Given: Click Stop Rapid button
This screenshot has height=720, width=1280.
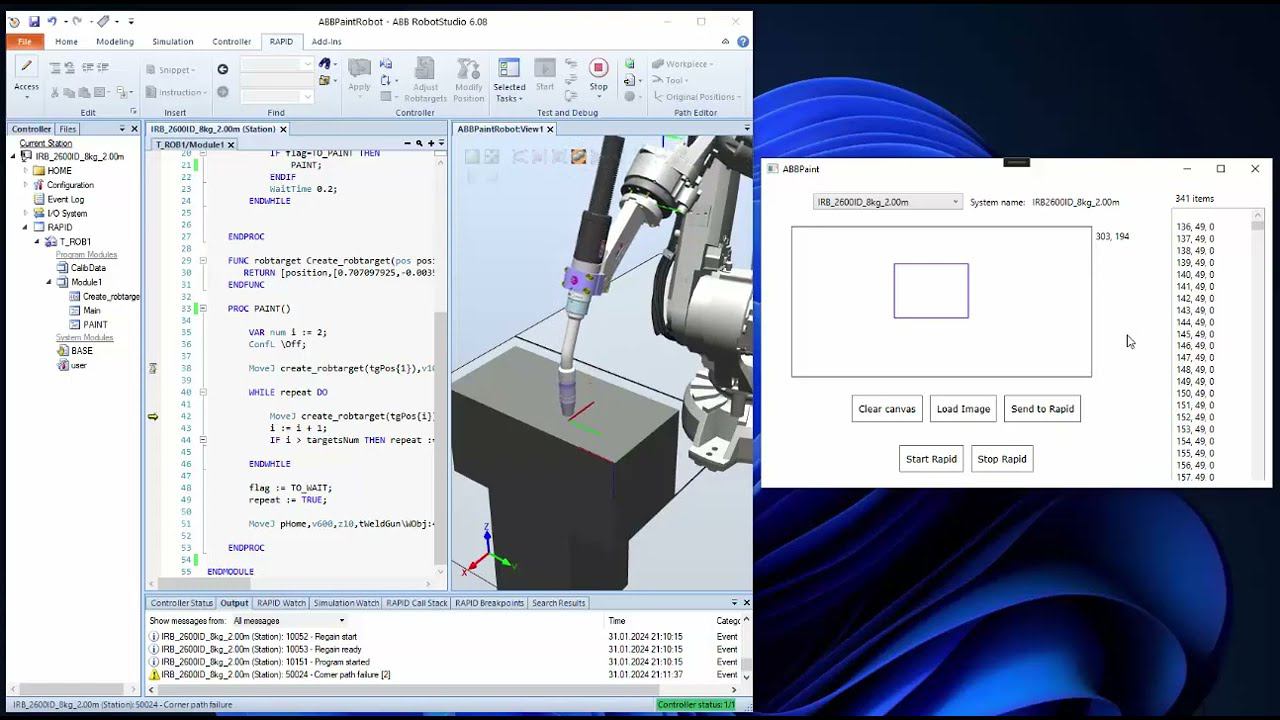Looking at the screenshot, I should coord(1002,459).
